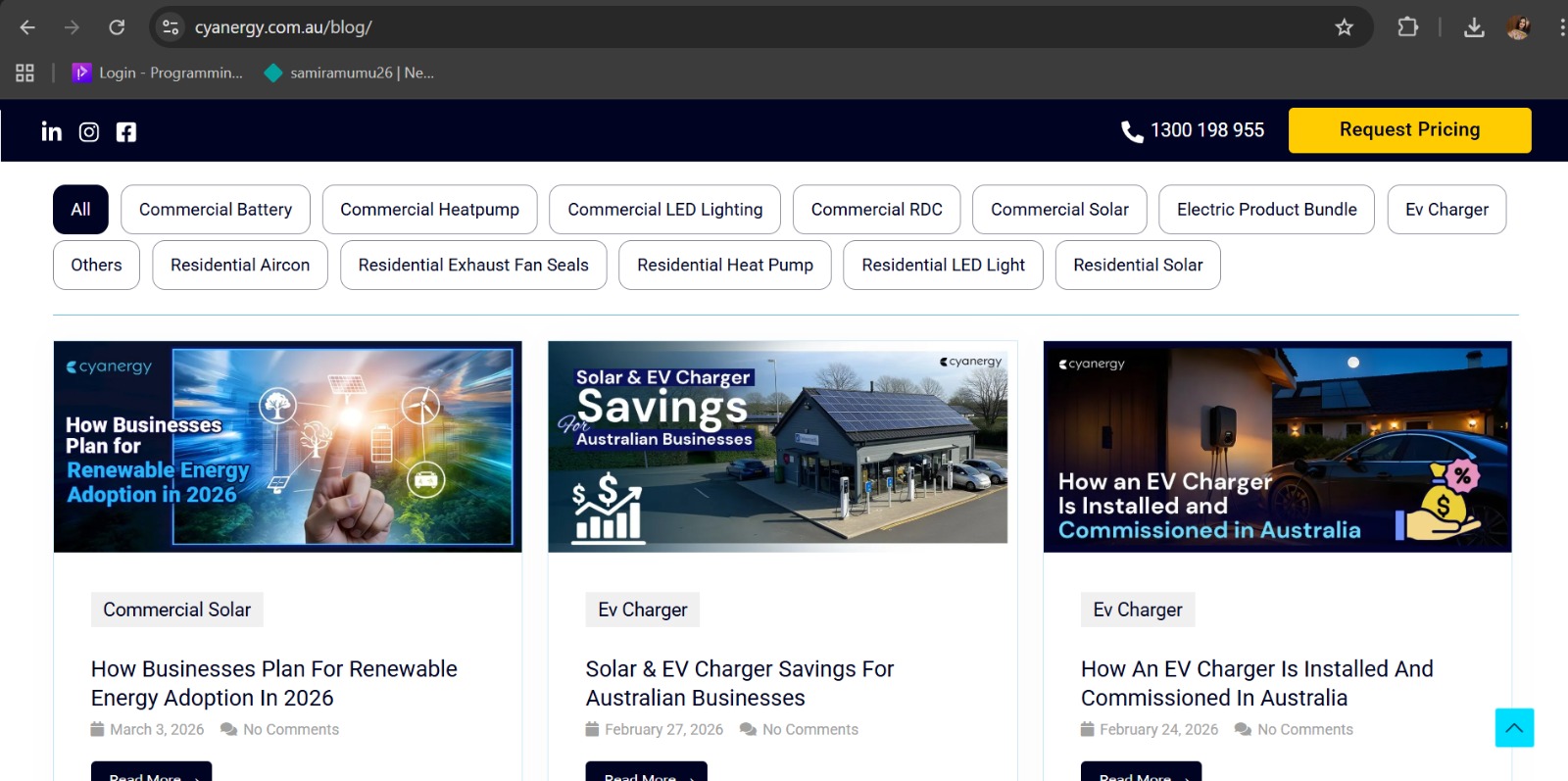Click the February 24, 2026 date
This screenshot has width=1568, height=781.
pos(1158,729)
